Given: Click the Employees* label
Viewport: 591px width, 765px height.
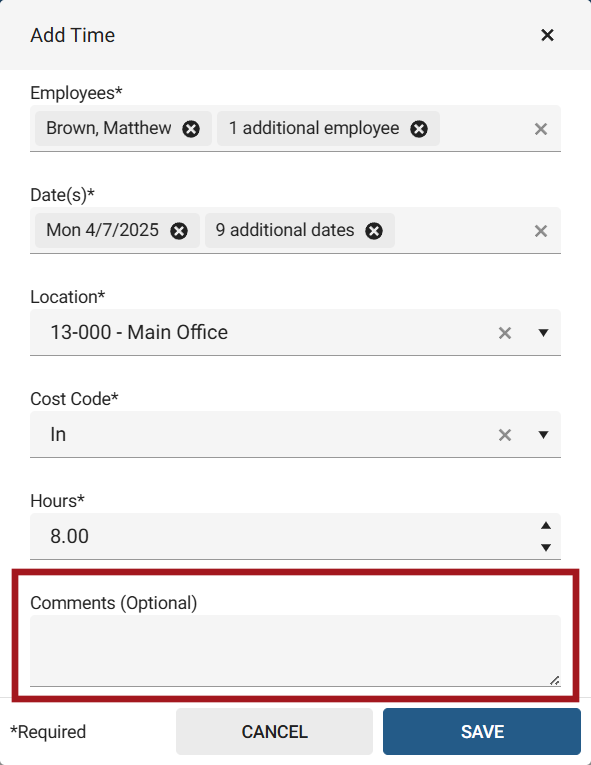Looking at the screenshot, I should (76, 93).
